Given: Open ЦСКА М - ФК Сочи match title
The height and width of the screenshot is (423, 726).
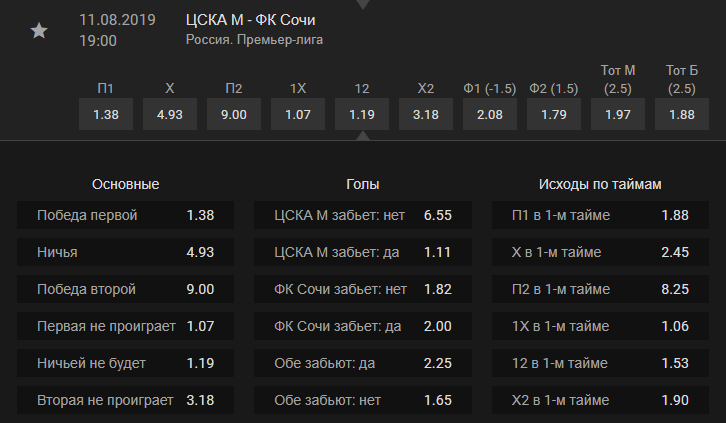Looking at the screenshot, I should (x=250, y=20).
